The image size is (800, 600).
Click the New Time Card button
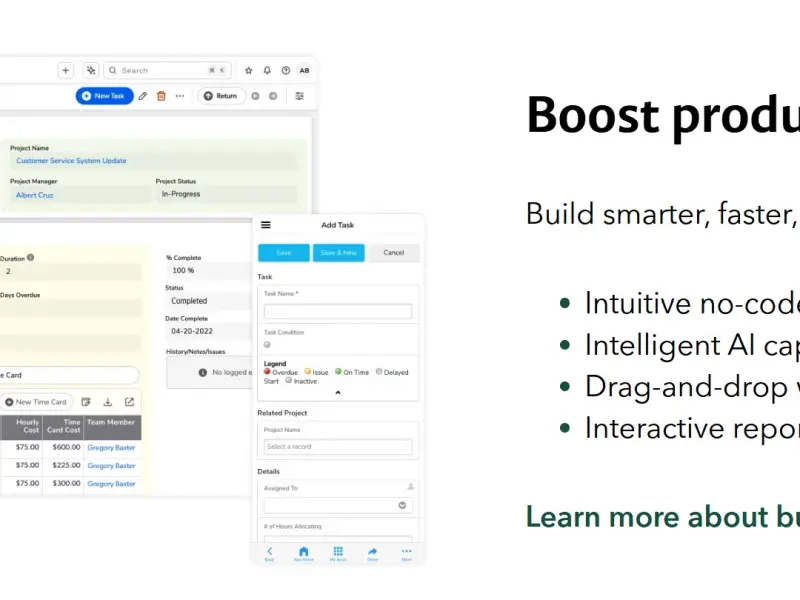[x=36, y=402]
